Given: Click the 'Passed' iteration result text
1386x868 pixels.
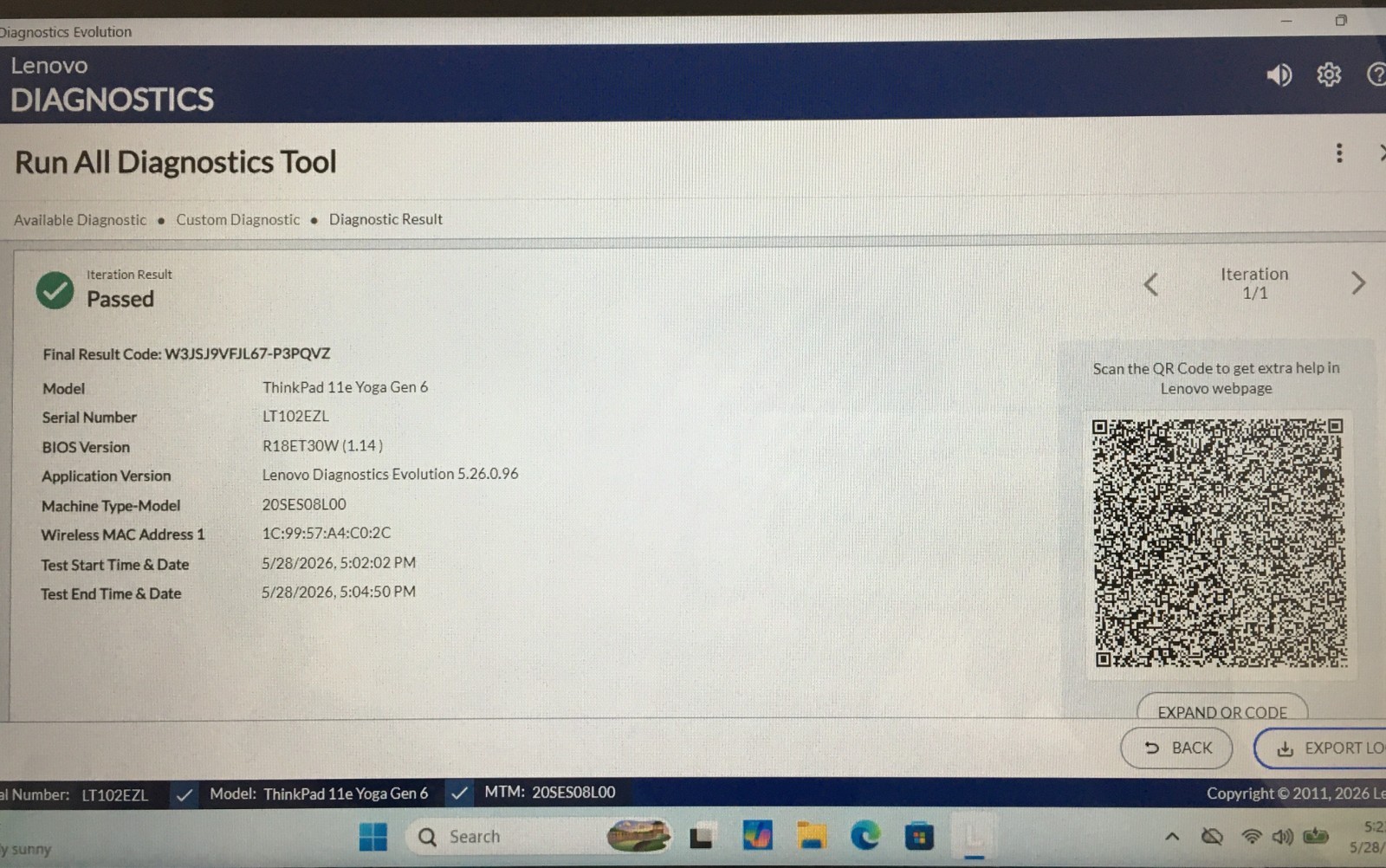Looking at the screenshot, I should 120,299.
